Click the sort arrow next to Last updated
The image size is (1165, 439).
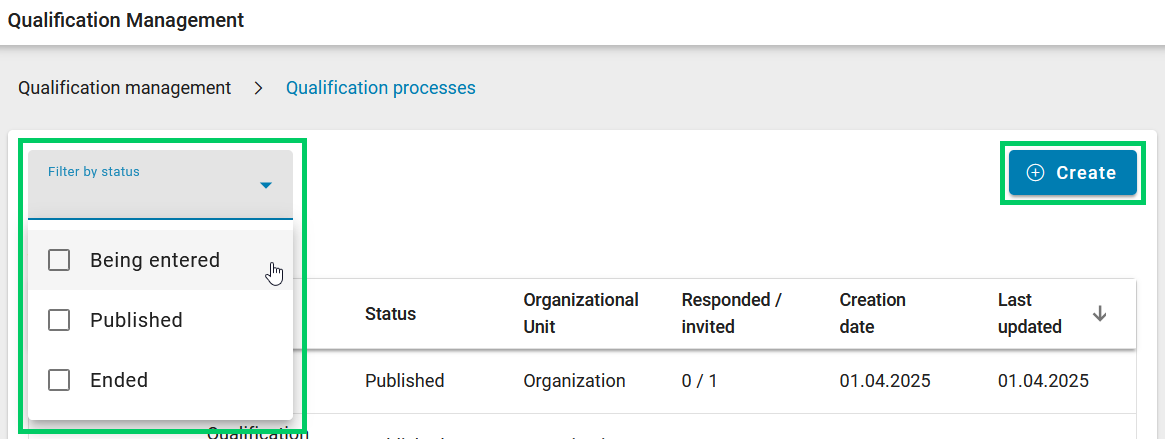tap(1100, 313)
